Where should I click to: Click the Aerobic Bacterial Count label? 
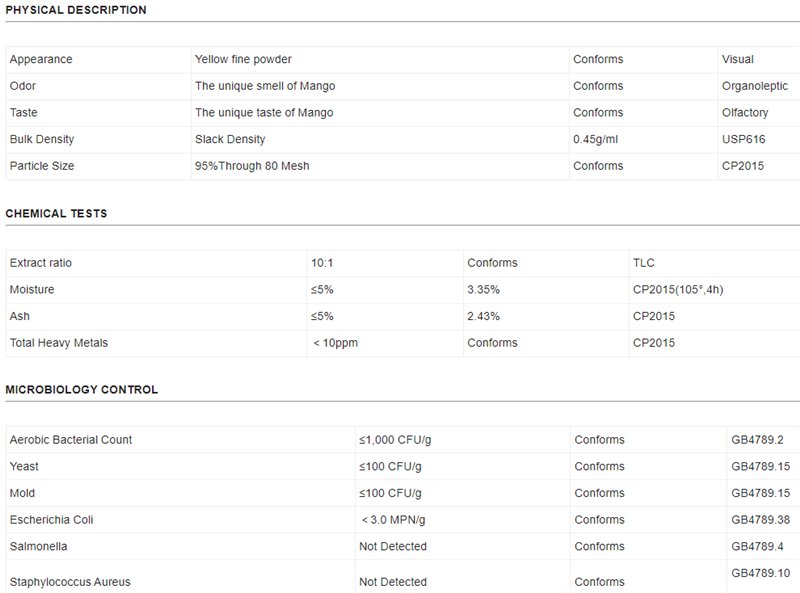71,440
